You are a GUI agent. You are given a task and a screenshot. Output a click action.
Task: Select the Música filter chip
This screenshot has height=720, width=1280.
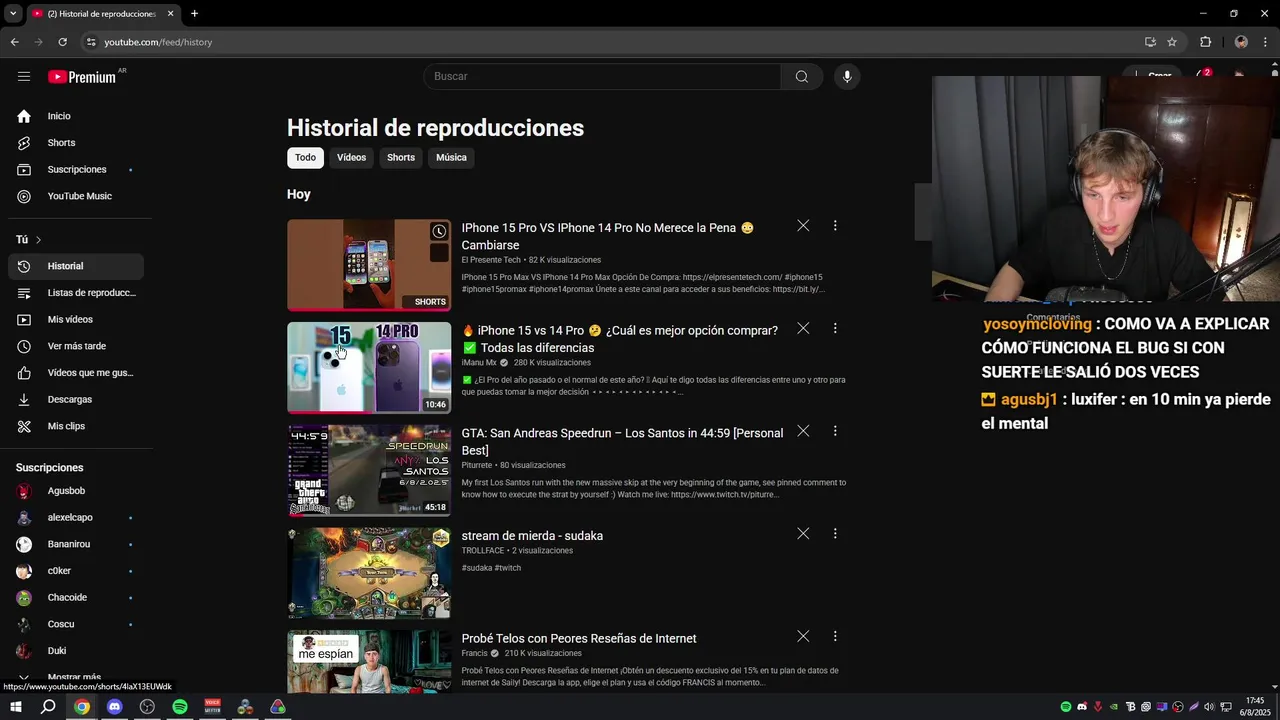pos(451,157)
